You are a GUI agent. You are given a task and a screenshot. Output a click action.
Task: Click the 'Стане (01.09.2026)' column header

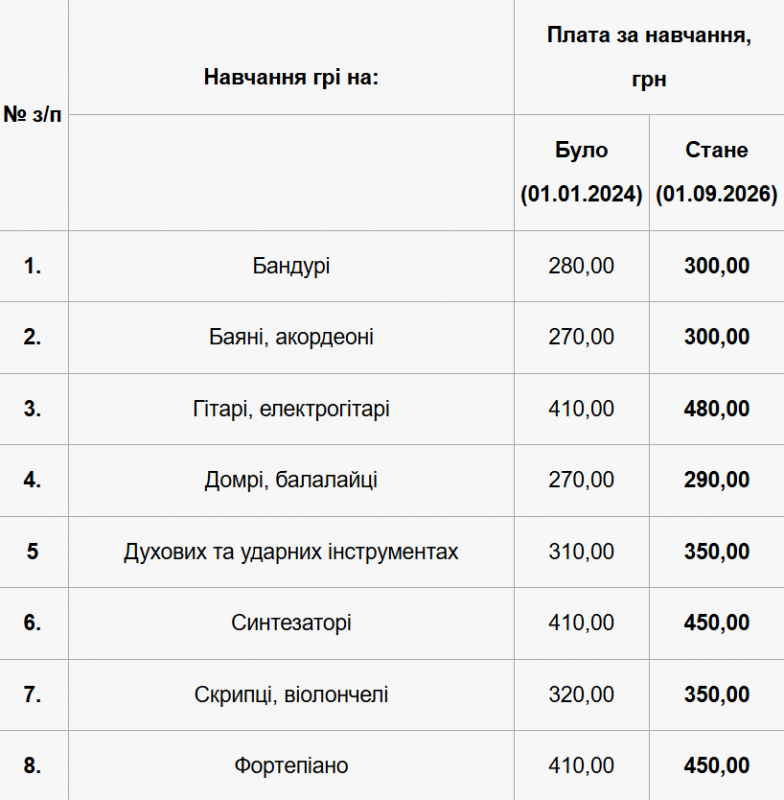click(716, 172)
